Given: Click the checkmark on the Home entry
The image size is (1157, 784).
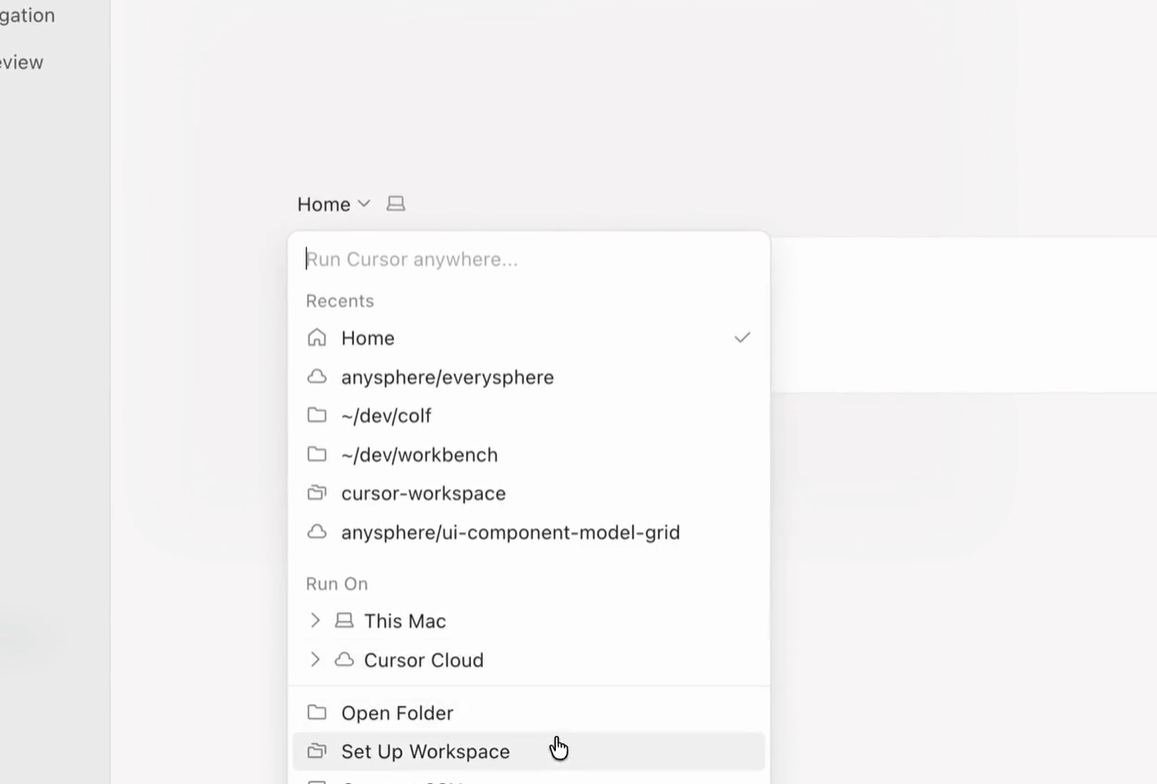Looking at the screenshot, I should (742, 337).
